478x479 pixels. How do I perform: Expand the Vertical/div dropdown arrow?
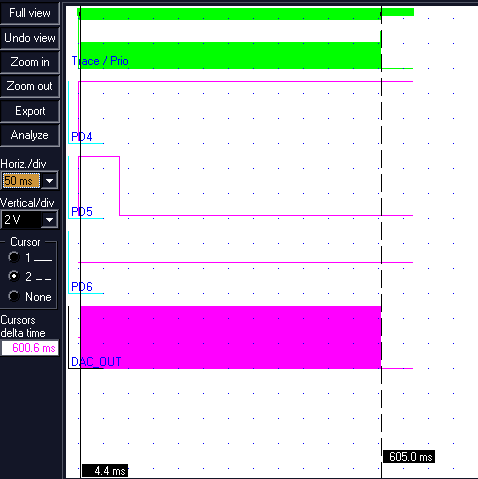(49, 220)
